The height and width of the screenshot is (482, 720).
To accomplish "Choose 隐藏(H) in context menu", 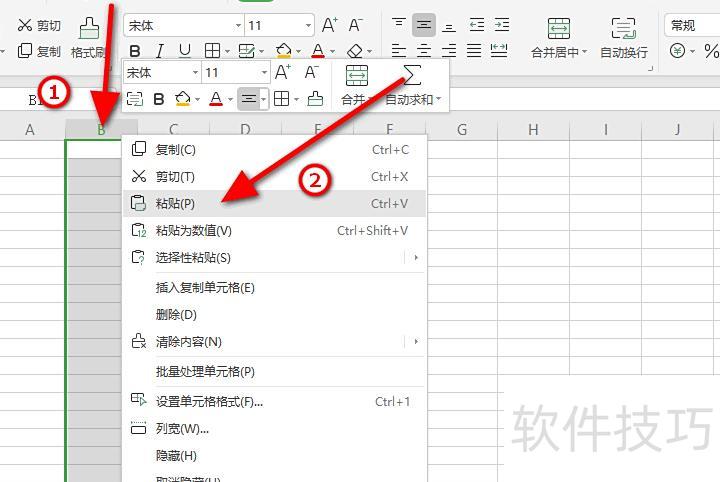I will (275, 456).
